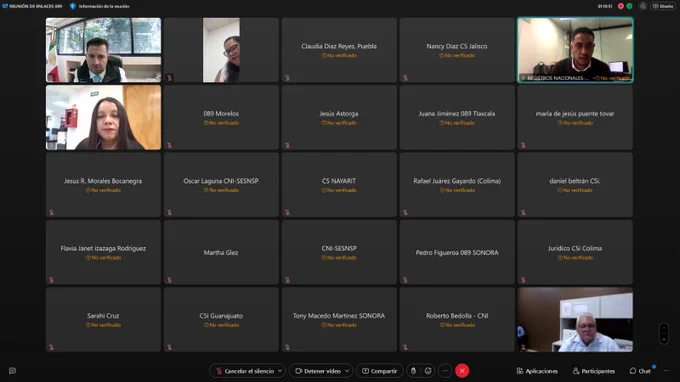Image resolution: width=680 pixels, height=382 pixels.
Task: Select the Rafael Juárez Gayardo (Colima) tile
Action: pyautogui.click(x=457, y=185)
